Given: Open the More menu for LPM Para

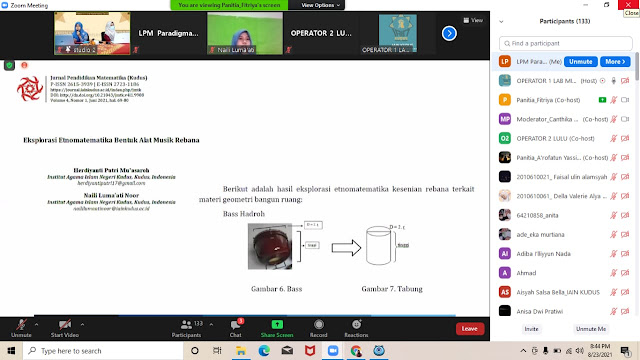Looking at the screenshot, I should [x=615, y=62].
